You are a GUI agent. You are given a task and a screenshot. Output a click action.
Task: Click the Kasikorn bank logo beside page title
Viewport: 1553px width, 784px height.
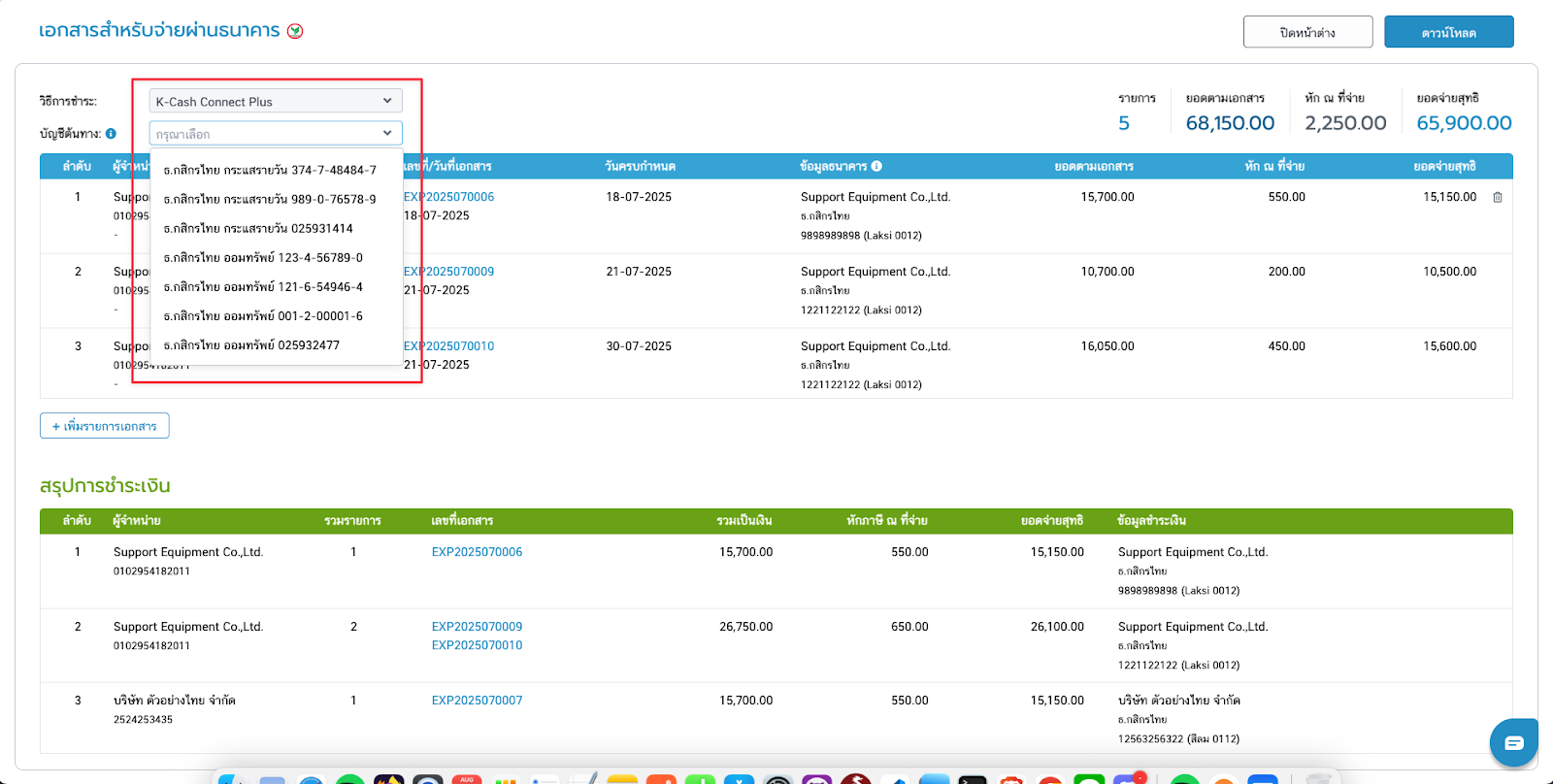[x=295, y=31]
